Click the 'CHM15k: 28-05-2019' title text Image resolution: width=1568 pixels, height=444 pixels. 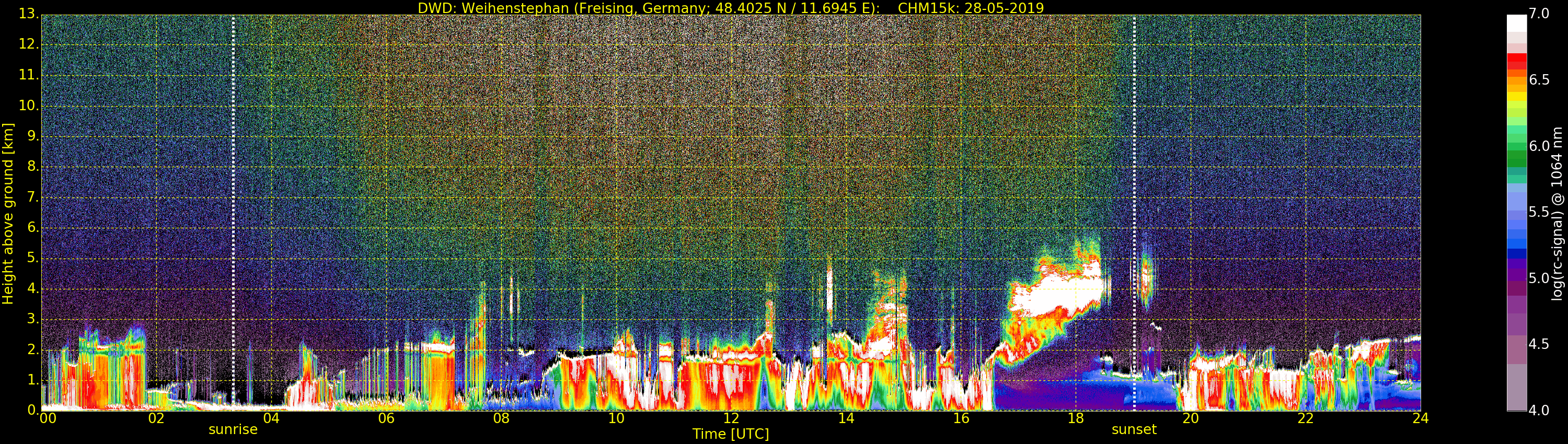[970, 8]
